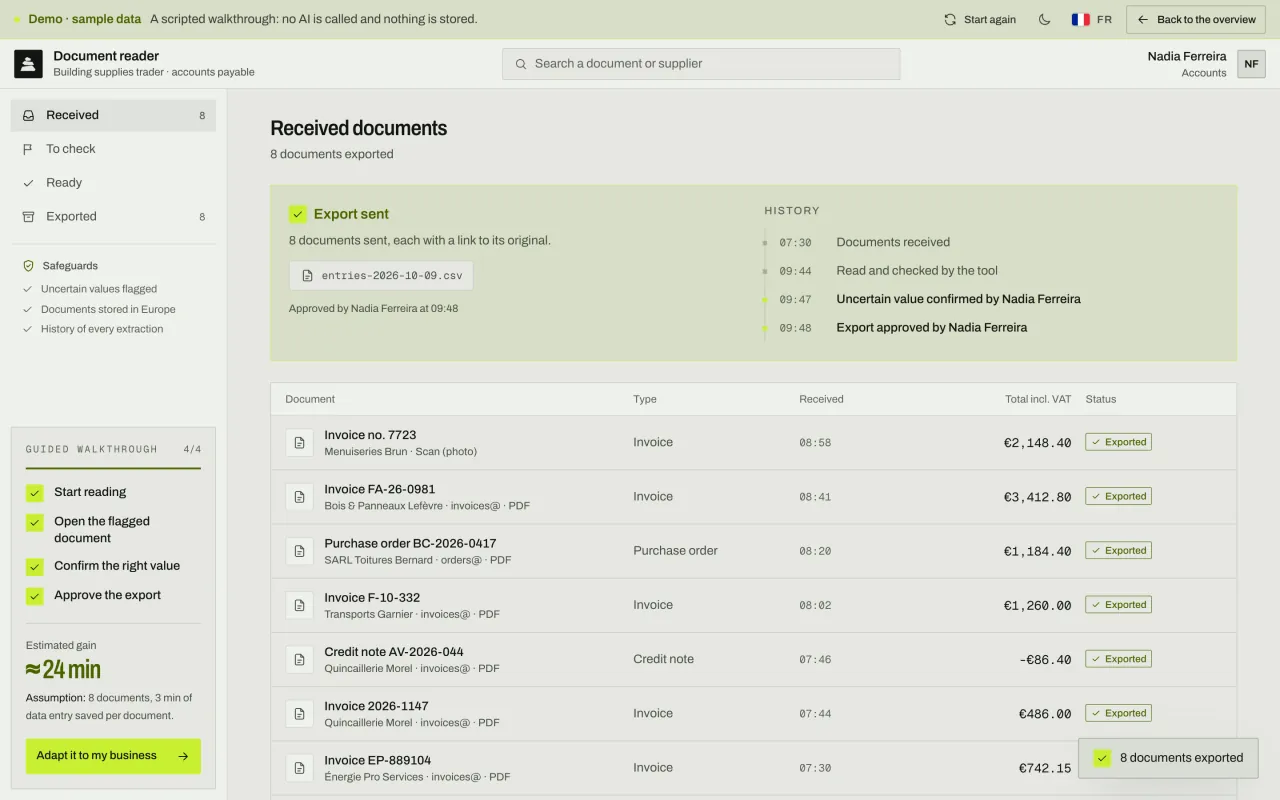Click Adapt it to my business
Image resolution: width=1280 pixels, height=800 pixels.
(x=113, y=756)
